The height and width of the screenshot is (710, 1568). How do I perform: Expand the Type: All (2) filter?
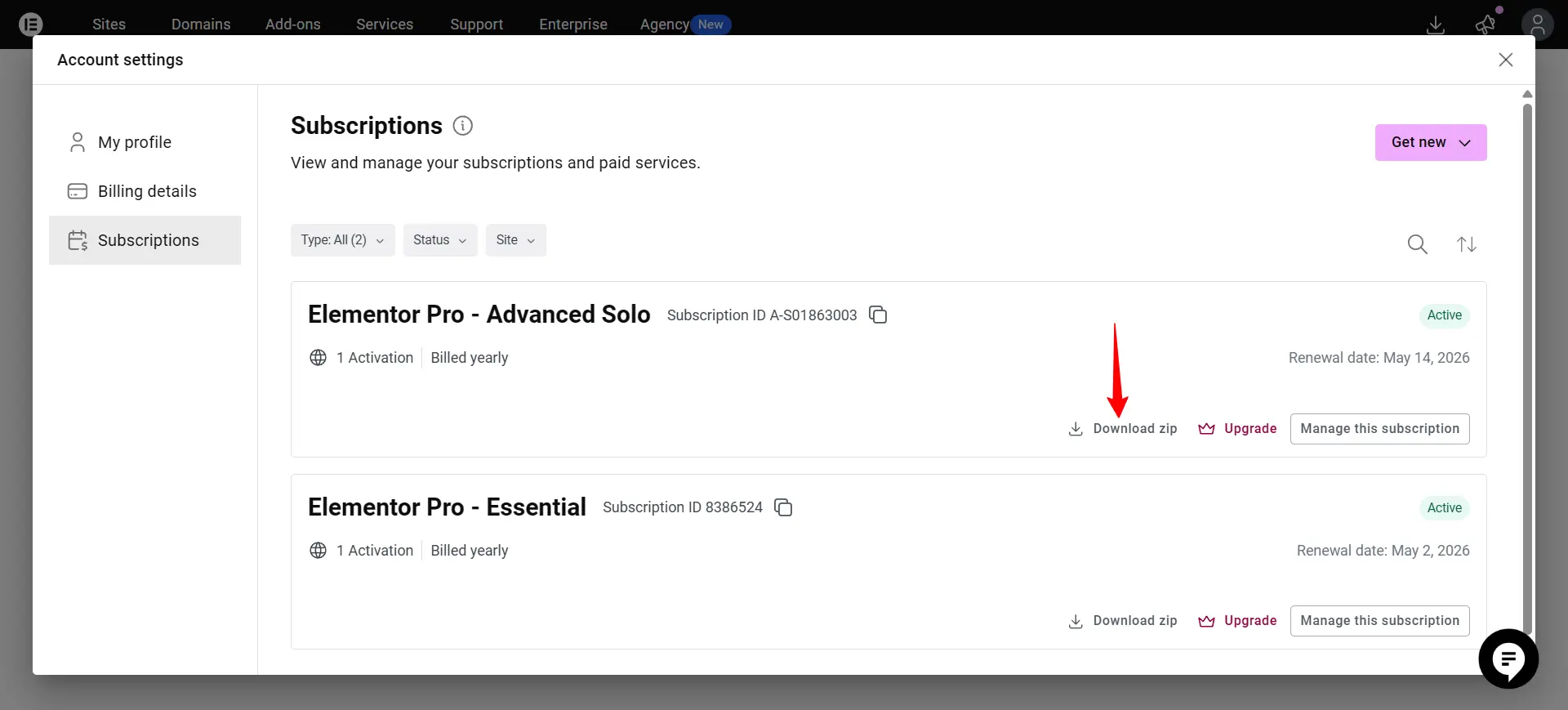pos(343,240)
